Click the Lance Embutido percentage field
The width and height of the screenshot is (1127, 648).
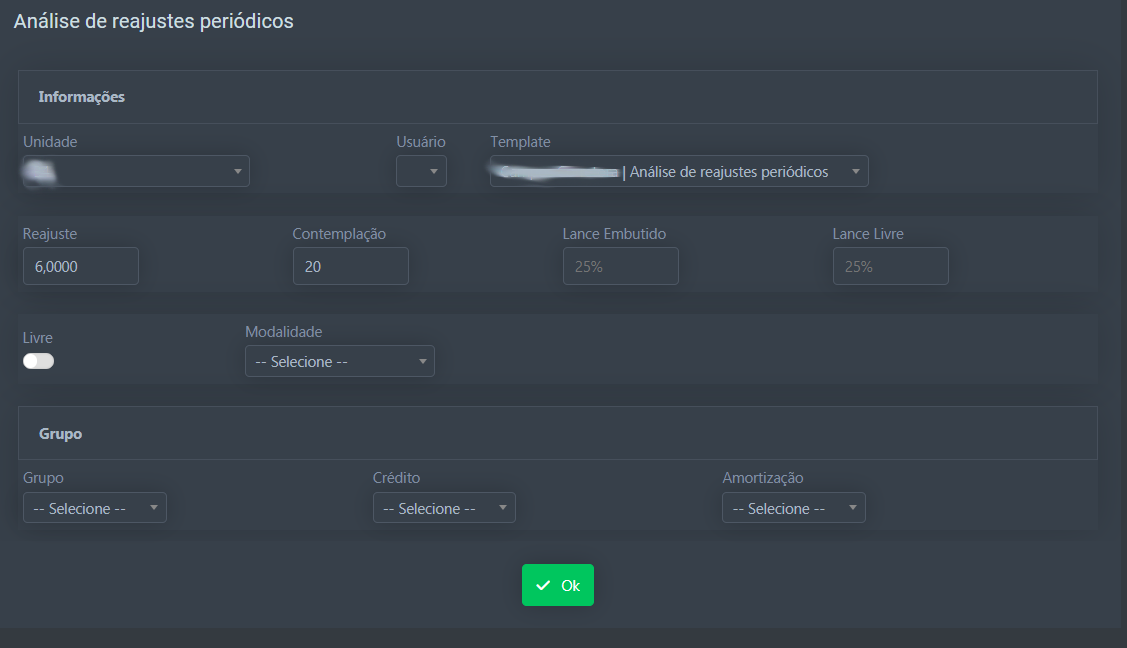tap(620, 266)
